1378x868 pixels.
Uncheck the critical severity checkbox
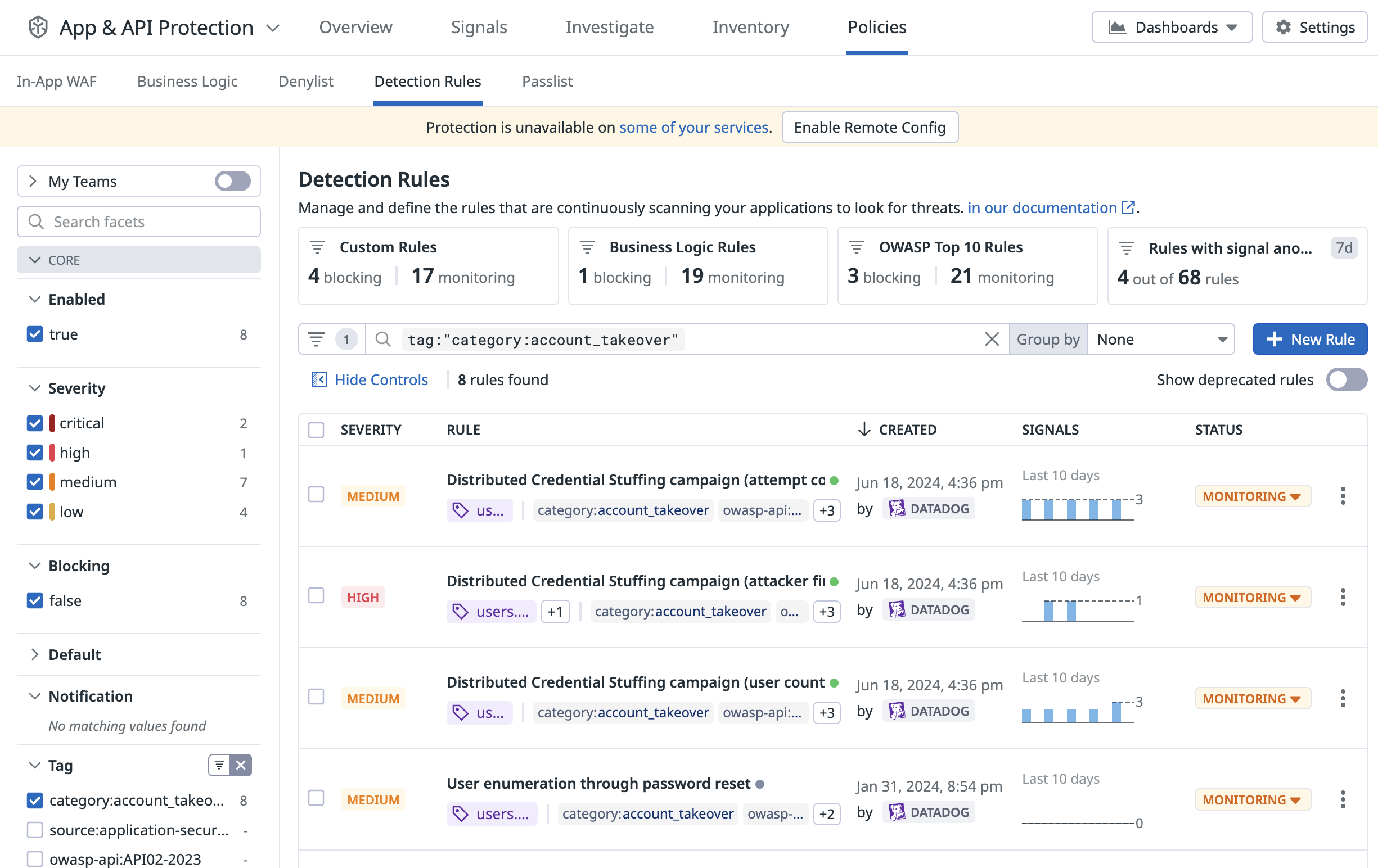pyautogui.click(x=35, y=423)
